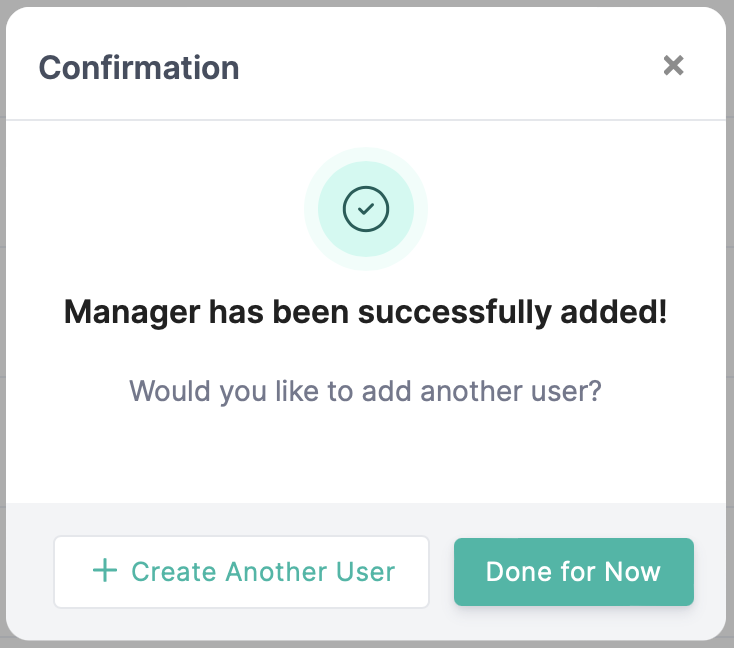Click the divider line below the Confirmation header
The image size is (734, 648).
(x=365, y=120)
